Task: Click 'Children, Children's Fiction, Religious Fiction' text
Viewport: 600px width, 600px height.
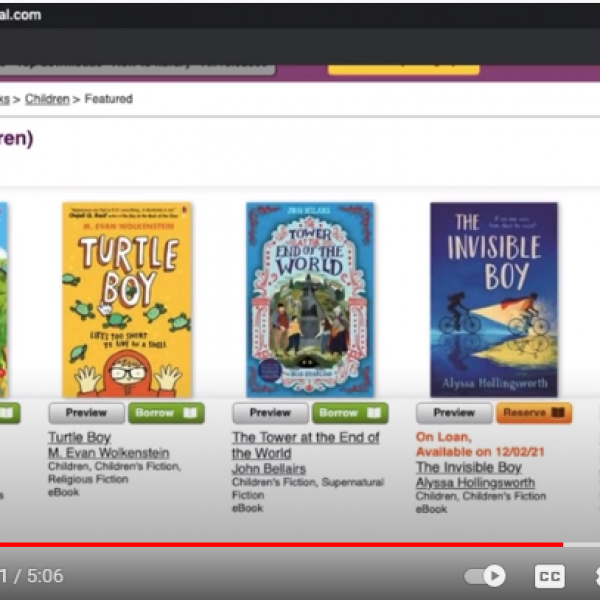Action: coord(114,473)
